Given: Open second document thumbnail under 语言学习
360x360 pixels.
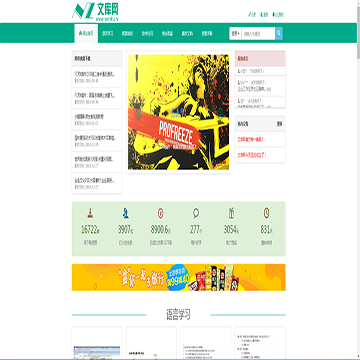Looking at the screenshot, I should pos(151,343).
